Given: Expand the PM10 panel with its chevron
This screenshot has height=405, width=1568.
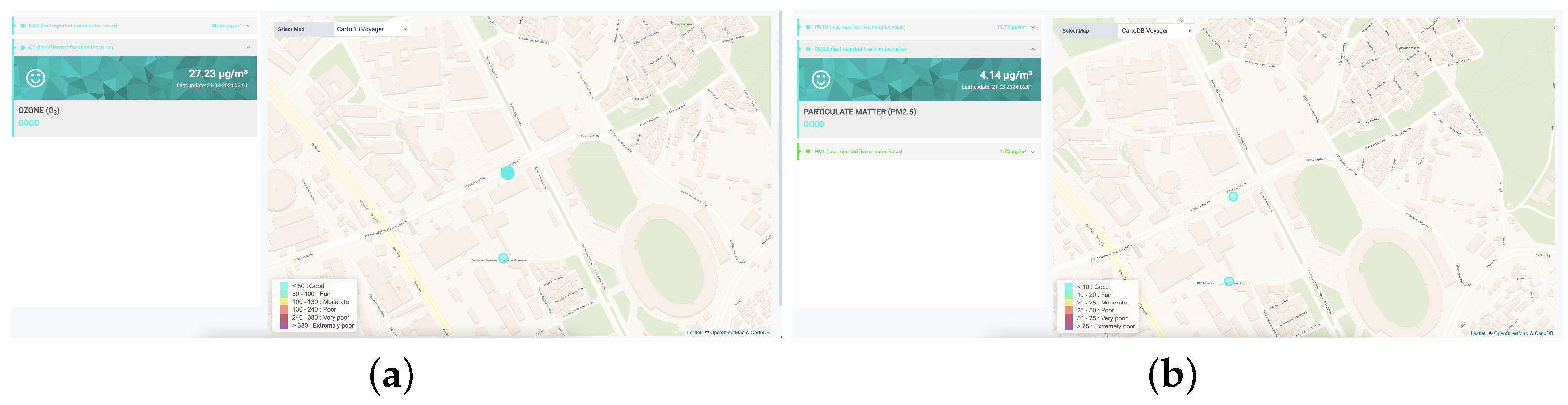Looking at the screenshot, I should point(1033,27).
